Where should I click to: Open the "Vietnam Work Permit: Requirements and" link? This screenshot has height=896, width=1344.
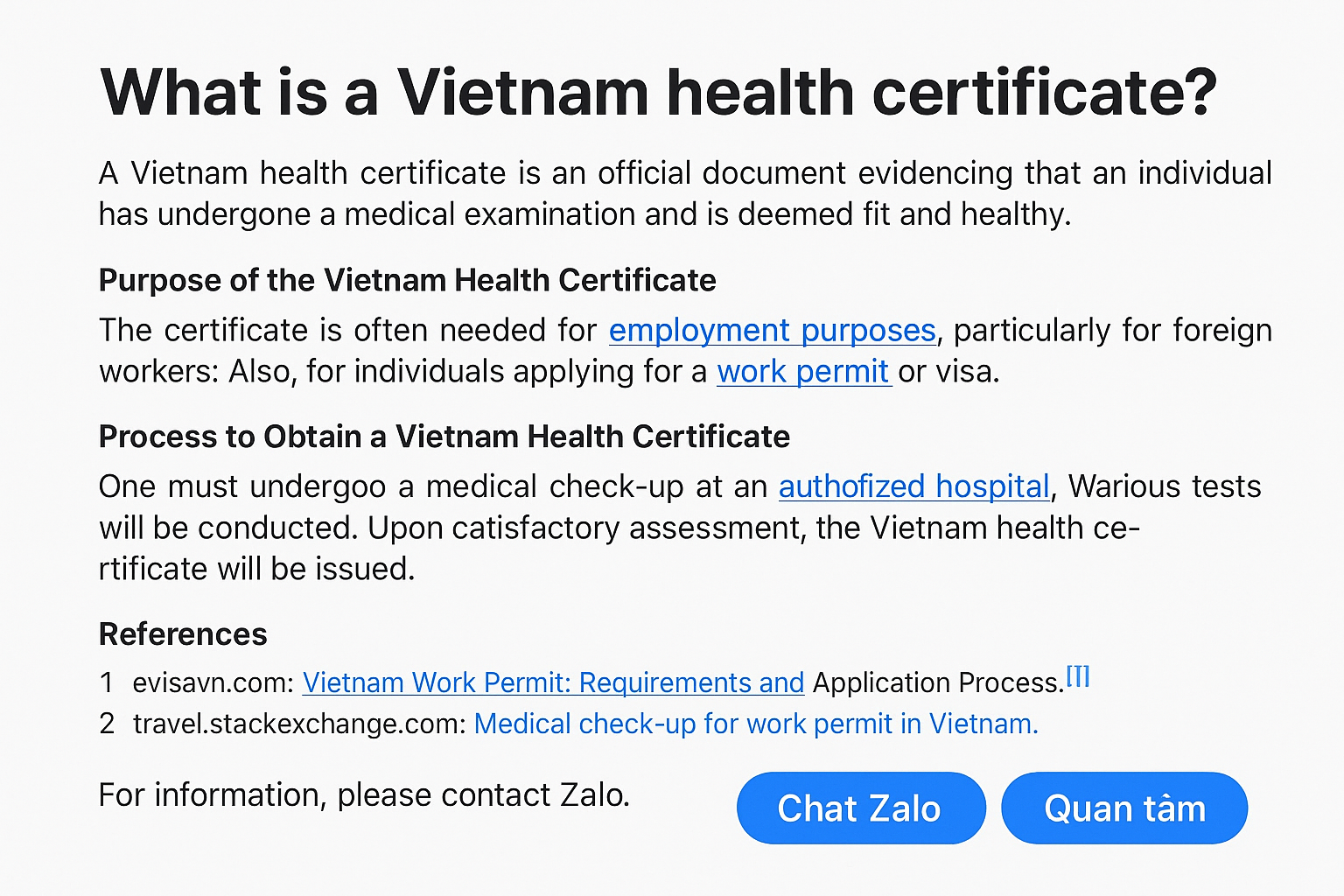click(x=553, y=683)
